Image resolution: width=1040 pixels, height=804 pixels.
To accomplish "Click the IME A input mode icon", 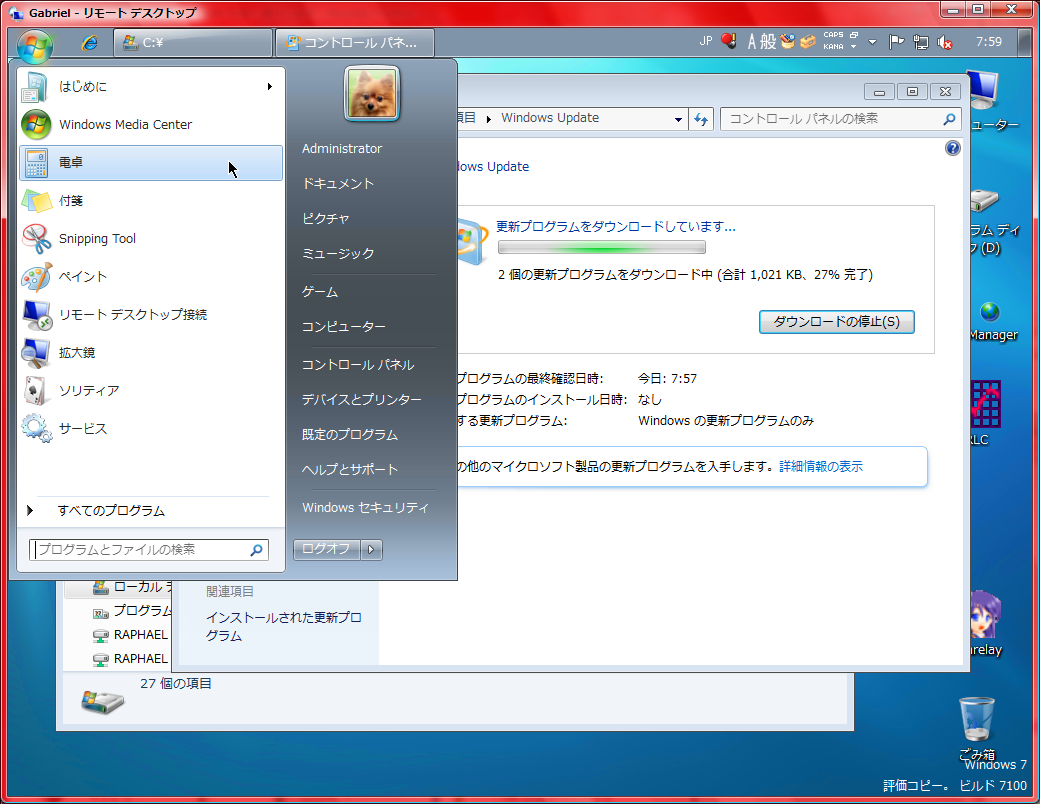I will tap(751, 42).
